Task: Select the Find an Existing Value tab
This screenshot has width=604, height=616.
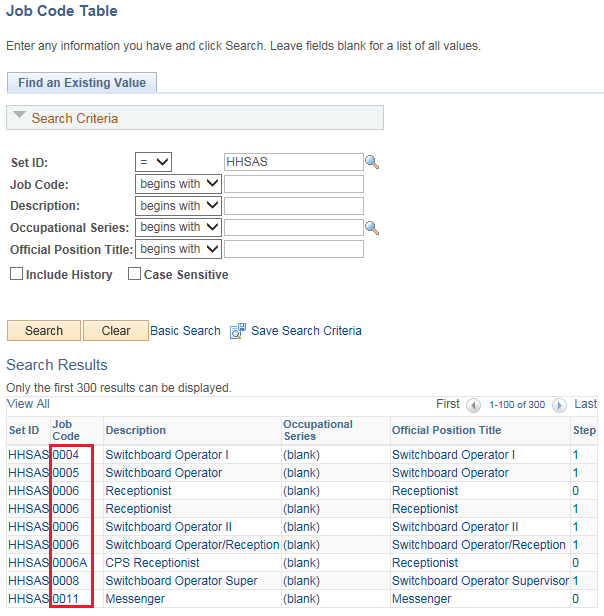Action: (x=81, y=83)
